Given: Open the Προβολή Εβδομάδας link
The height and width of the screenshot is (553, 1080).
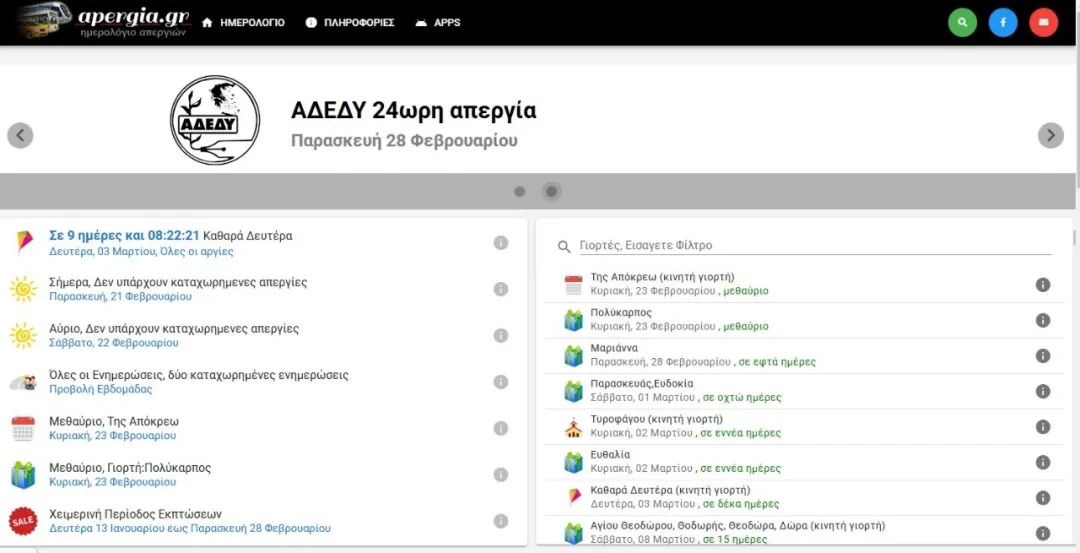Looking at the screenshot, I should (101, 389).
